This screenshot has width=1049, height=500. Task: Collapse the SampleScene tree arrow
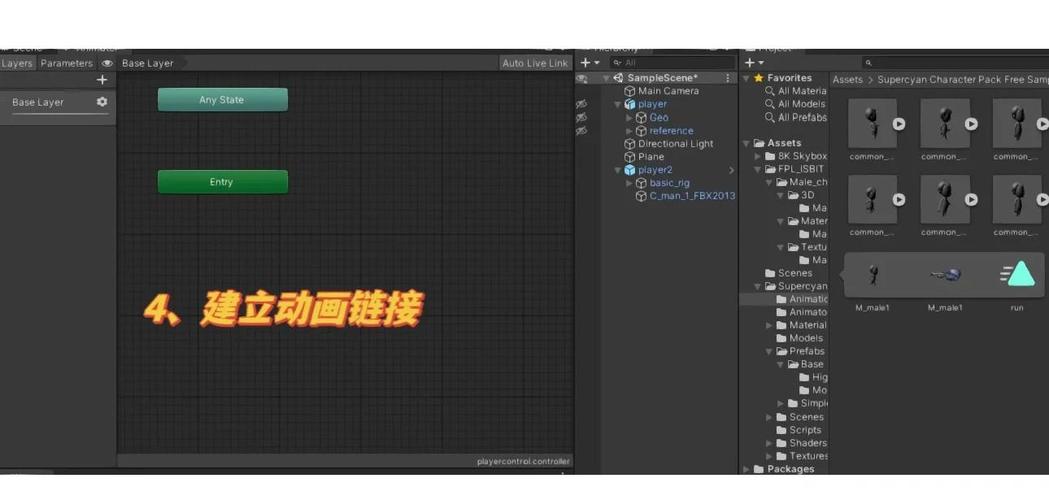(606, 78)
